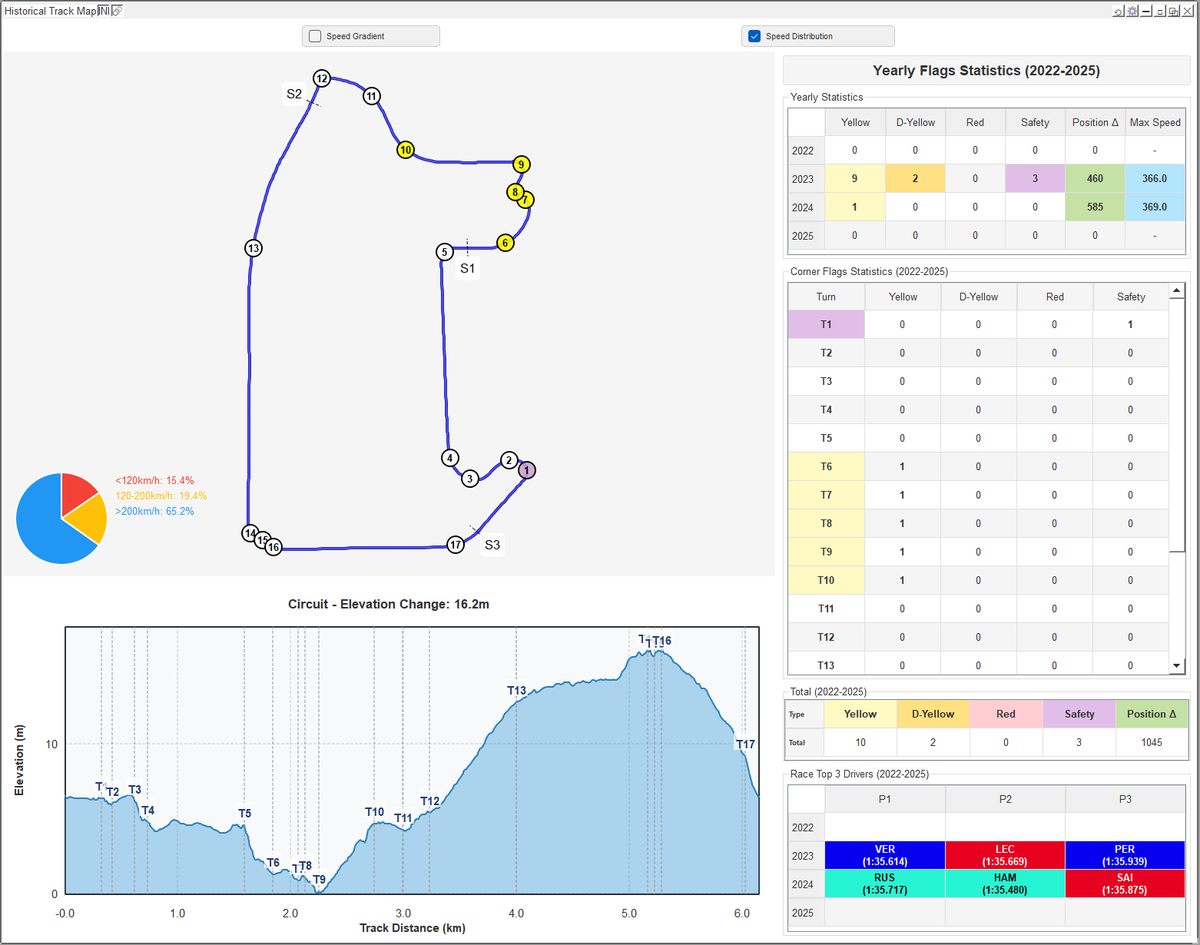Click the S3 sector label on track
The image size is (1200, 945).
(x=493, y=545)
